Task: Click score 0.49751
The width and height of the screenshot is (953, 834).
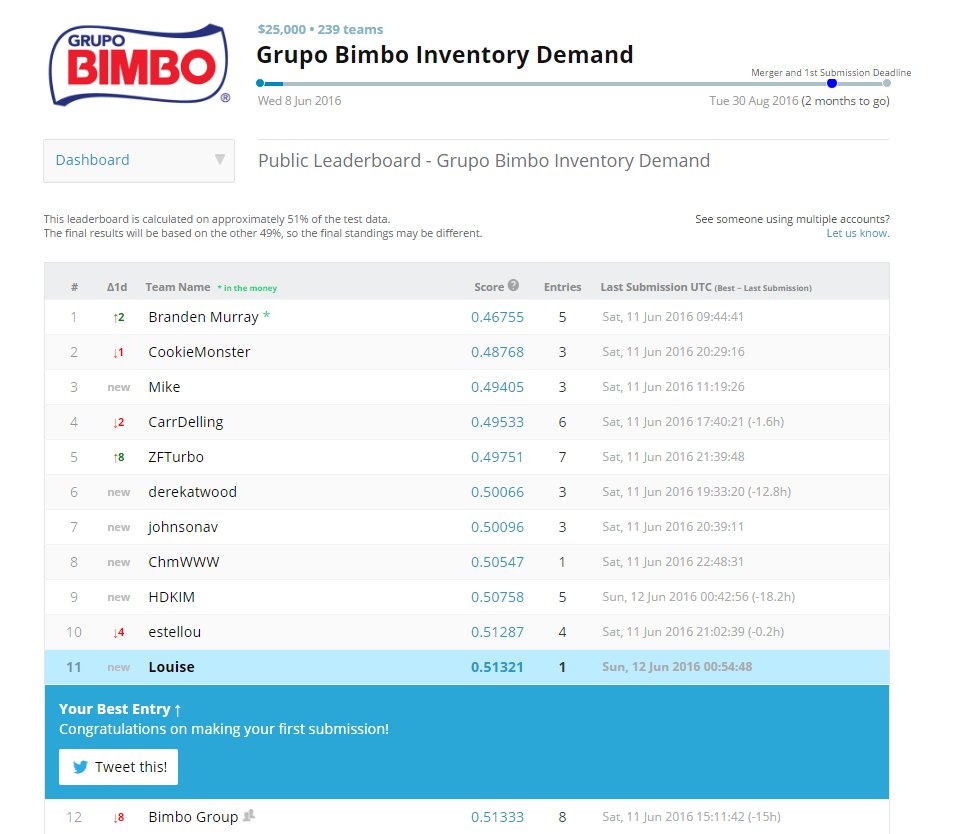Action: 497,457
